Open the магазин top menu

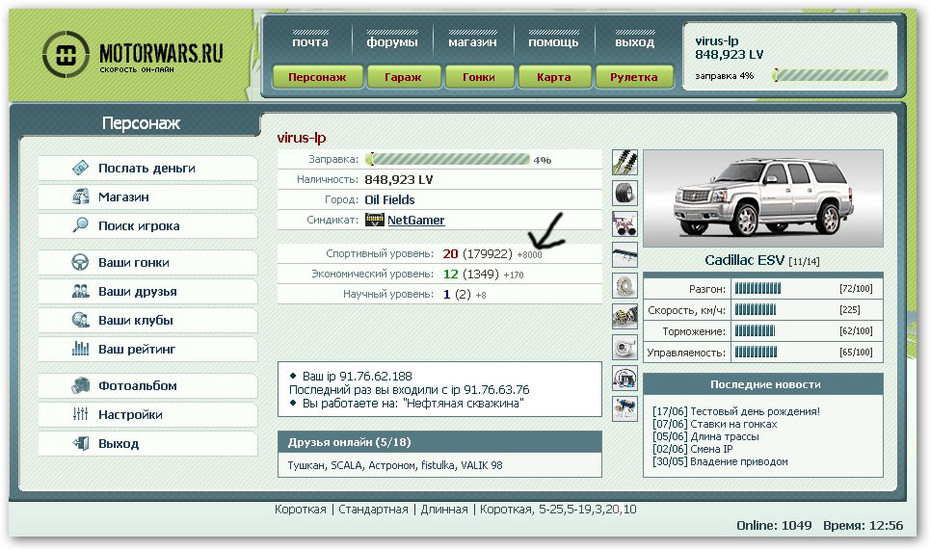[x=473, y=42]
